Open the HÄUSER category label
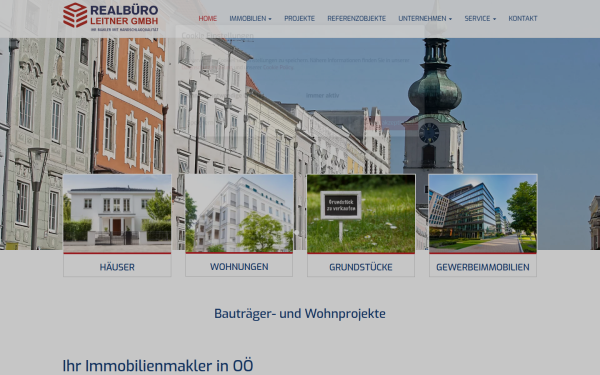Screen dimensions: 600x375 click(x=117, y=267)
